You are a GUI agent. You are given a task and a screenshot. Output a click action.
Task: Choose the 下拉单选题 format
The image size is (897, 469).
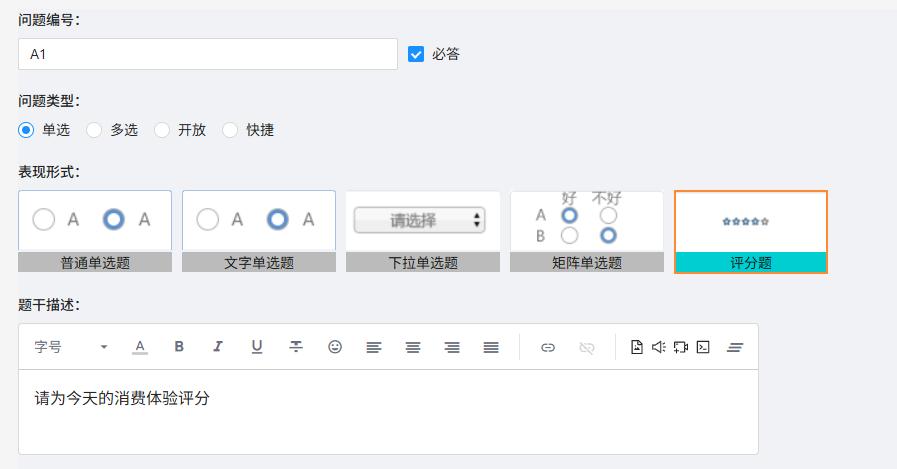423,231
